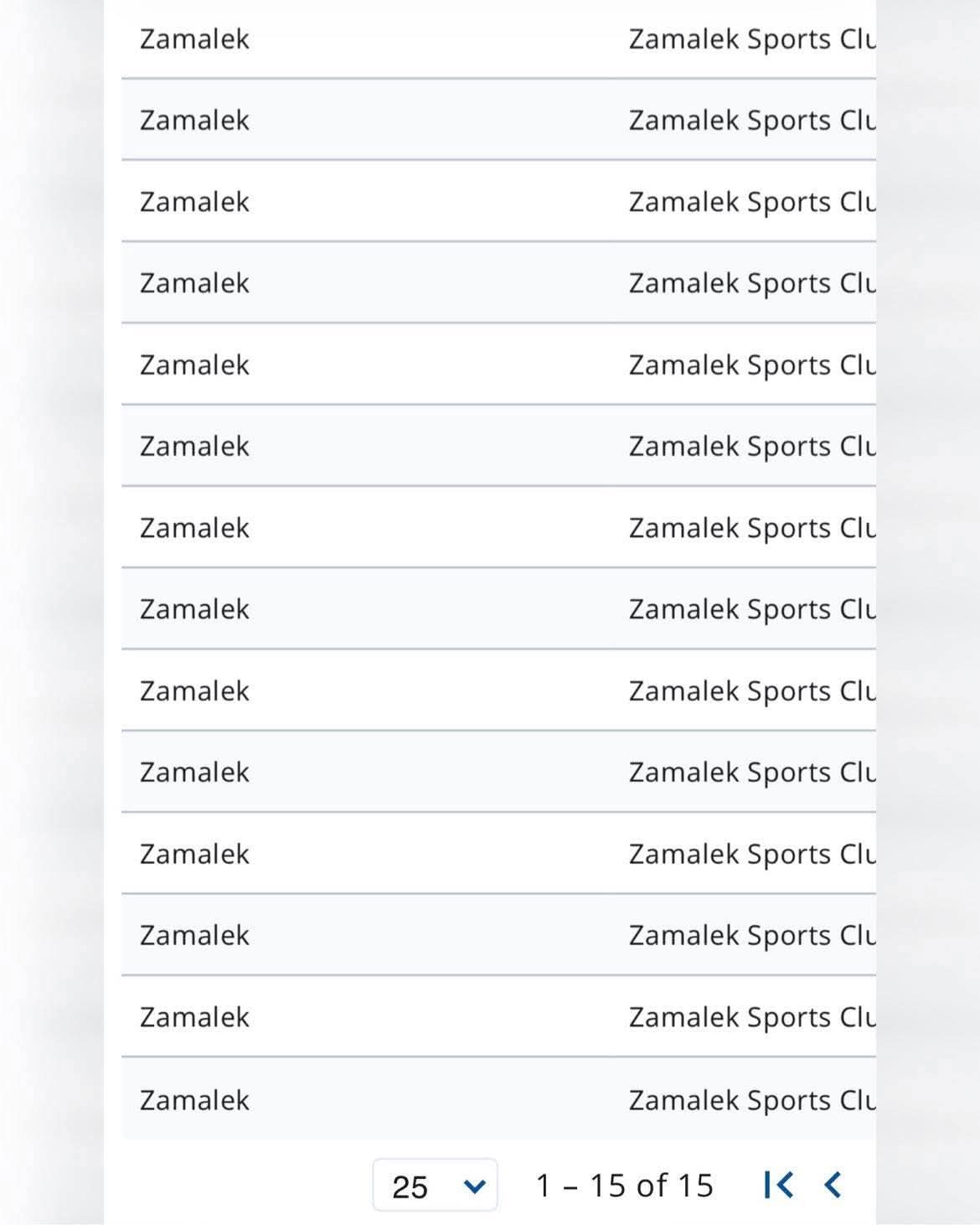
Task: Click the chevron arrow in page-size selector
Action: [x=474, y=1186]
